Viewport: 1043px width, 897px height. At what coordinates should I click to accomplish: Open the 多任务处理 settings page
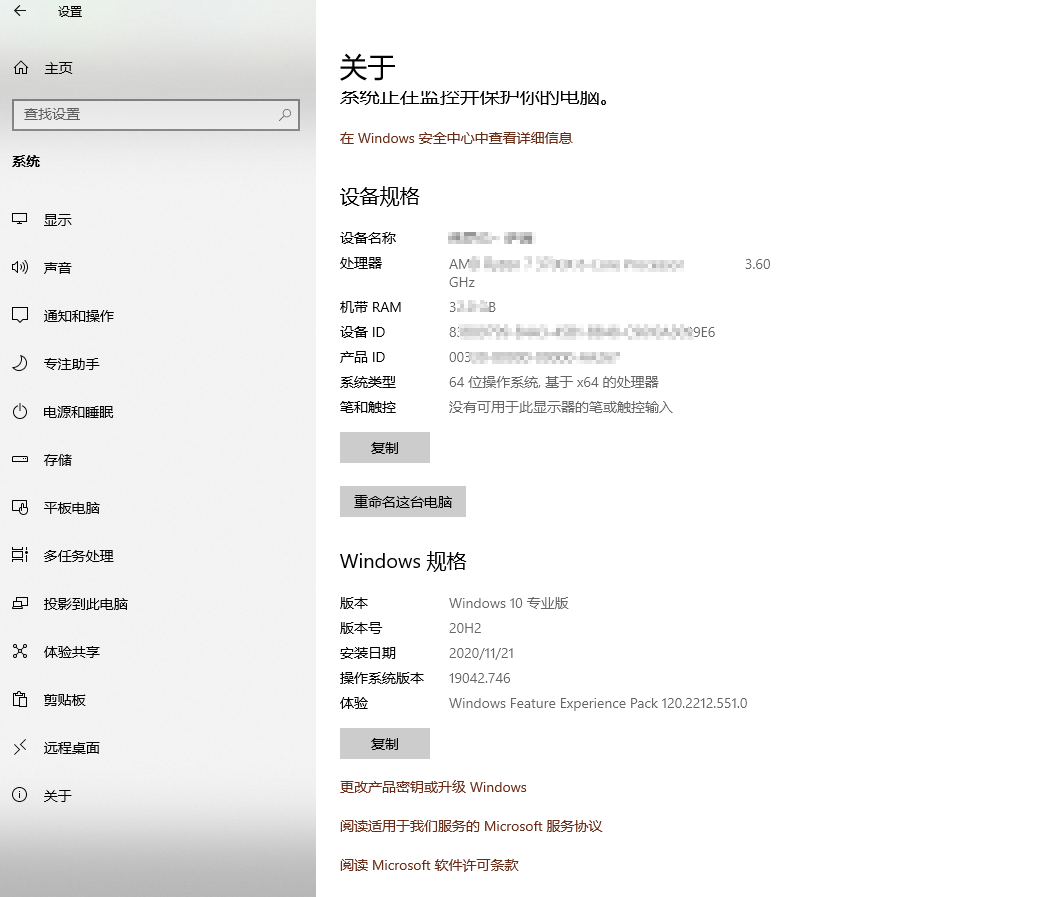tap(158, 555)
